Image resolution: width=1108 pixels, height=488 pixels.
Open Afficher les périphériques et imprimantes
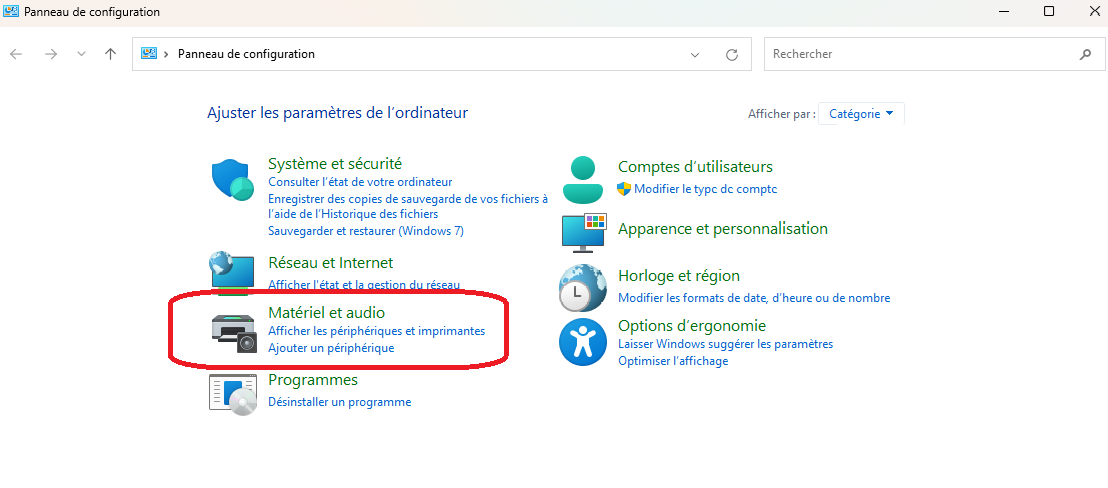[377, 331]
